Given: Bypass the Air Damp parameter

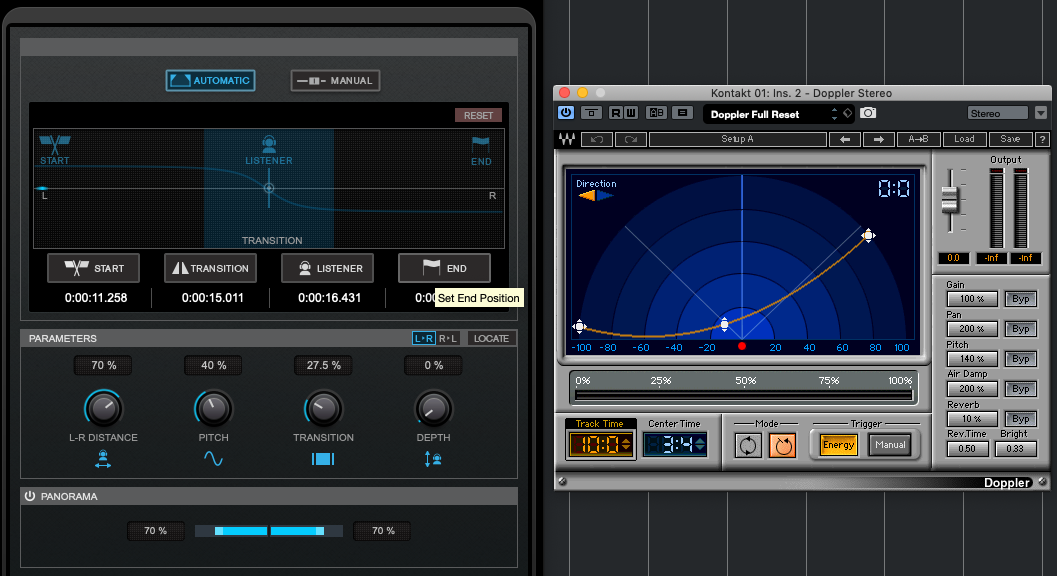Looking at the screenshot, I should coord(1021,388).
